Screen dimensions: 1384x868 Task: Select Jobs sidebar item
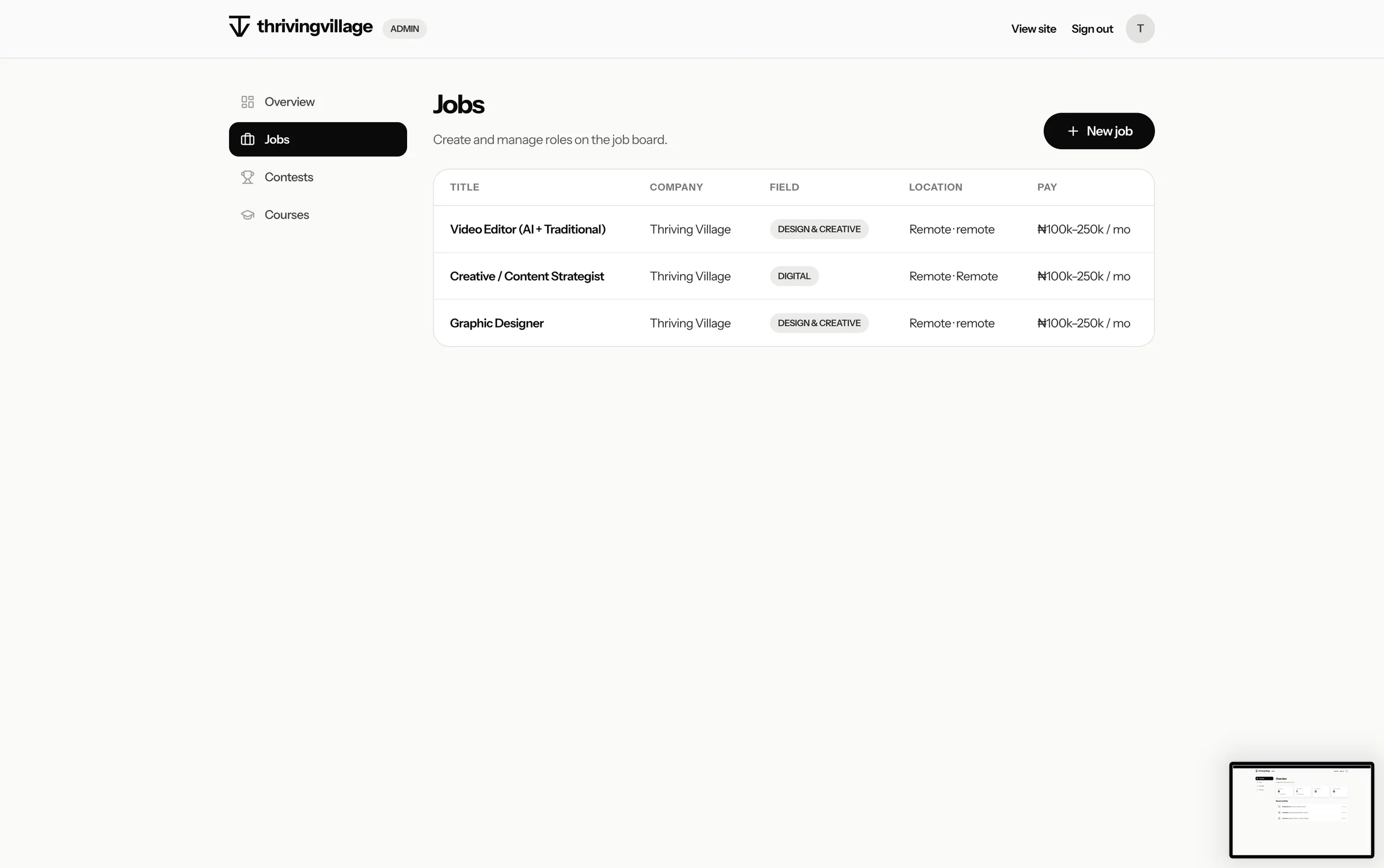click(318, 140)
